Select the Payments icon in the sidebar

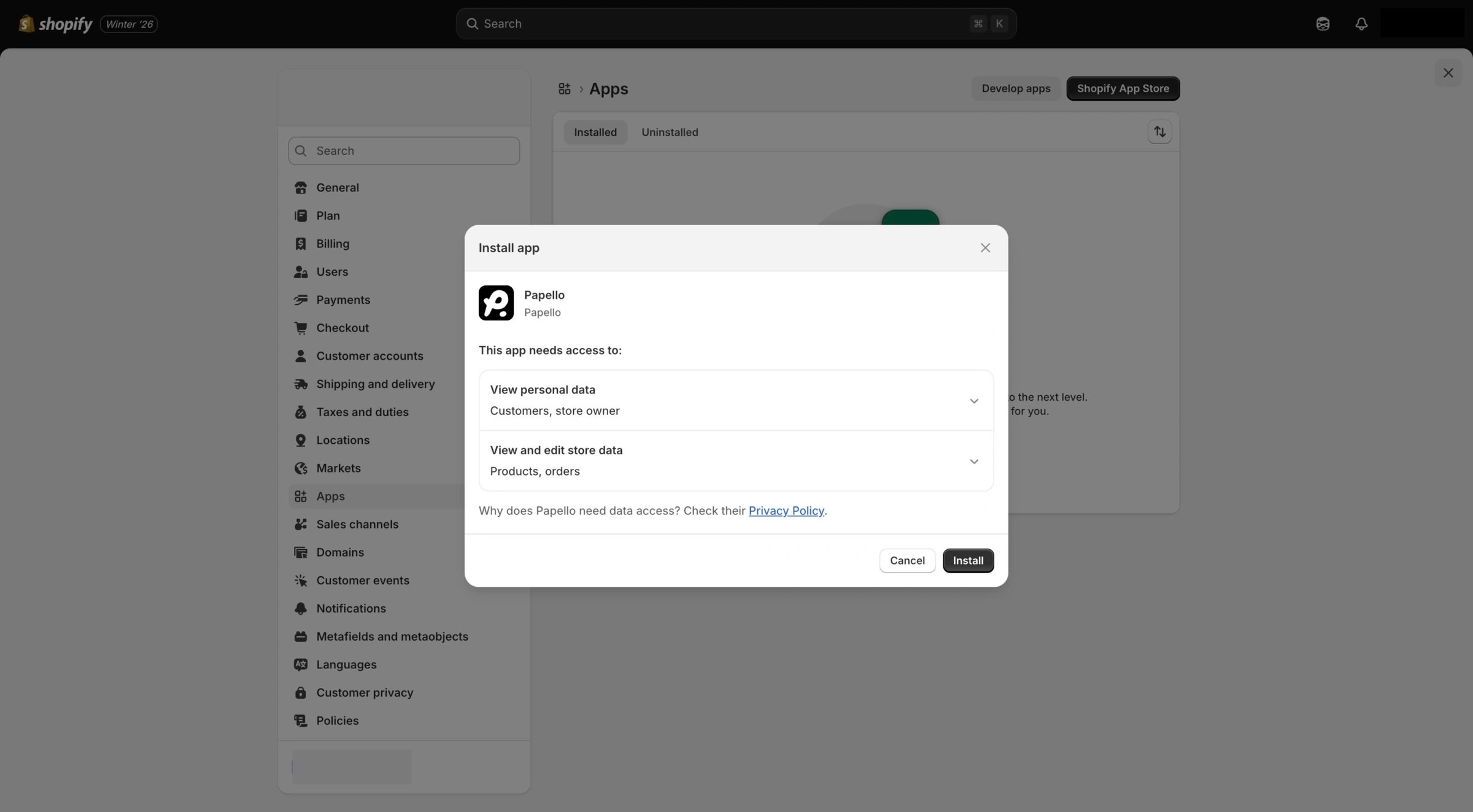pyautogui.click(x=301, y=300)
